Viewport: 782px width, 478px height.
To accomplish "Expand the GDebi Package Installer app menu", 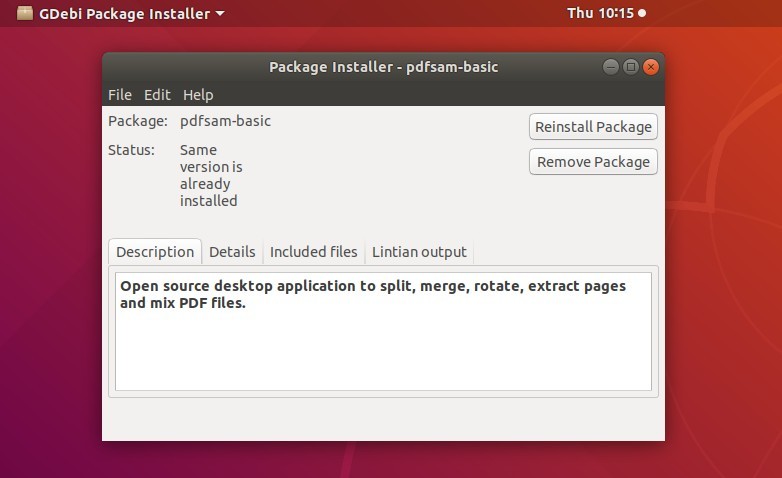I will [x=132, y=13].
